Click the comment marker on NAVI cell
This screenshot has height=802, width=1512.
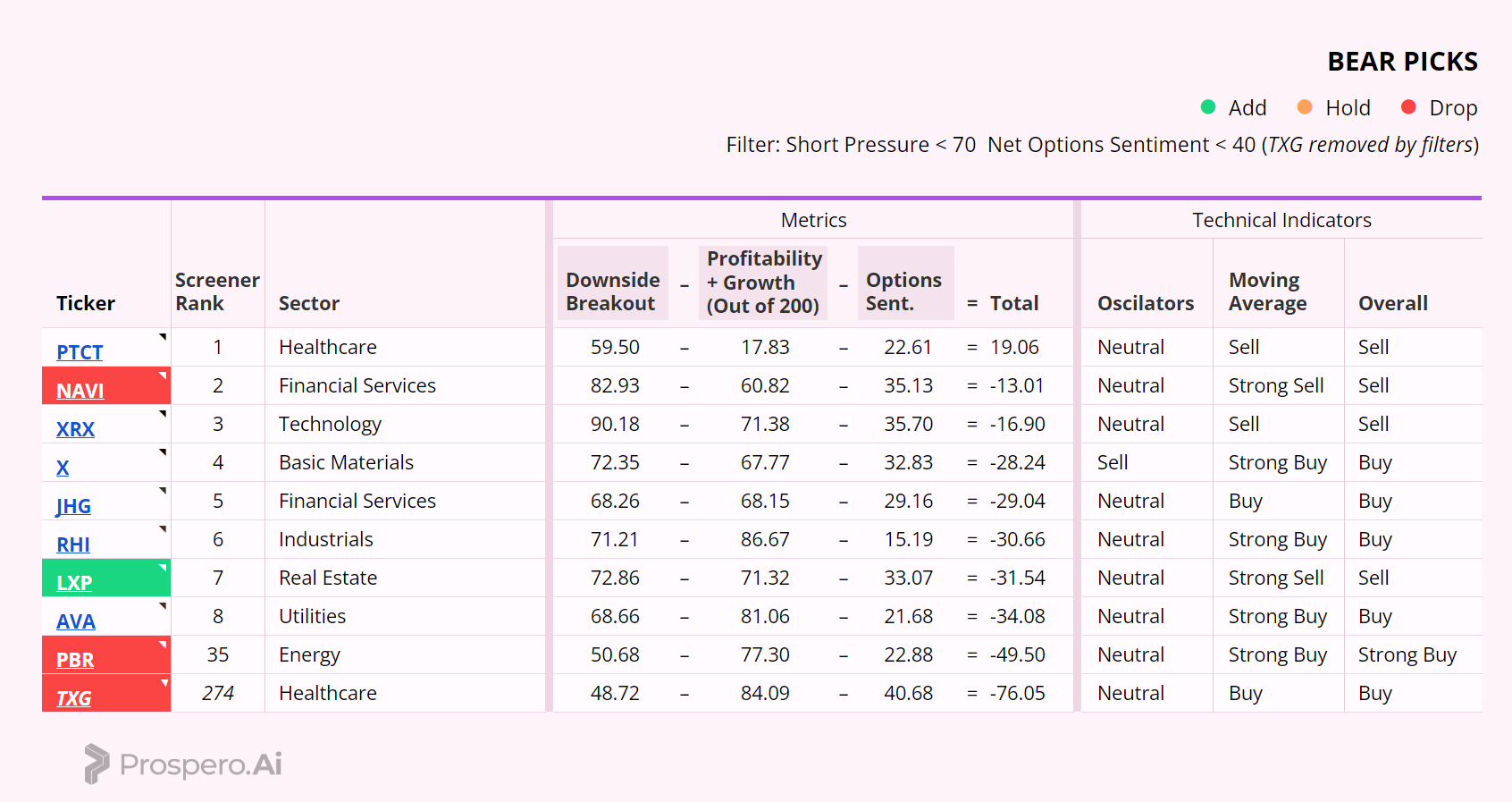click(x=164, y=375)
